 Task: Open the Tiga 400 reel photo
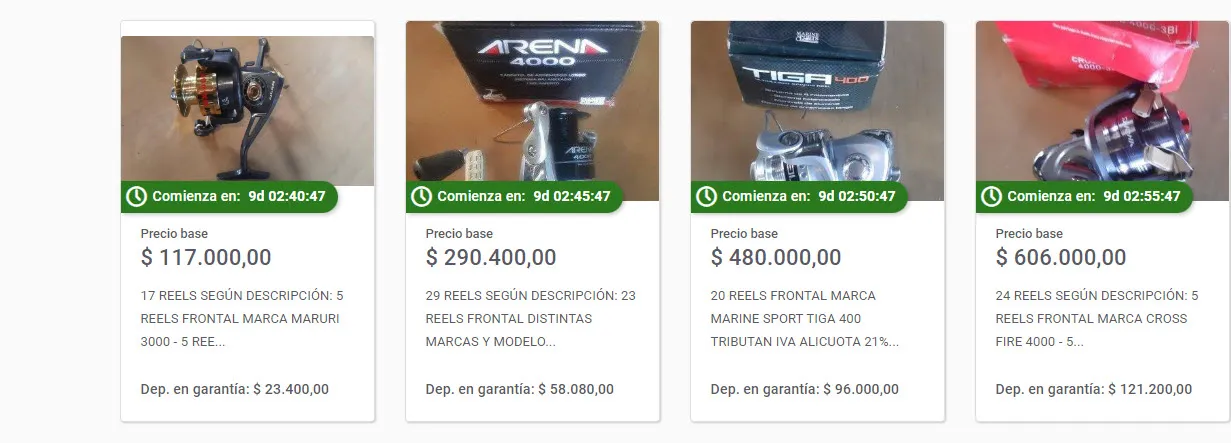click(817, 110)
